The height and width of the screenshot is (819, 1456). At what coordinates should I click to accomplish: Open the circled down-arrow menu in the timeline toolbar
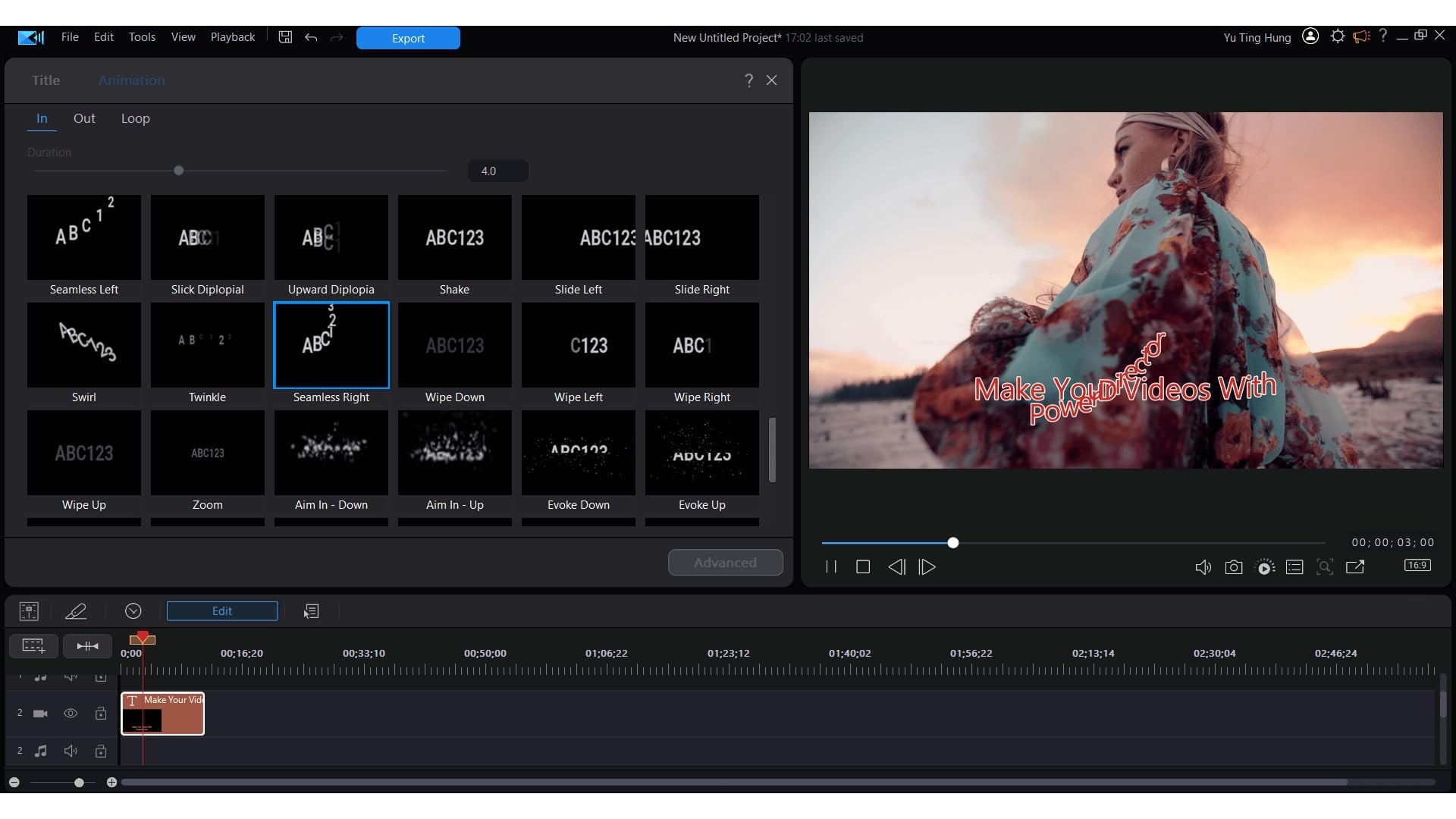(133, 611)
